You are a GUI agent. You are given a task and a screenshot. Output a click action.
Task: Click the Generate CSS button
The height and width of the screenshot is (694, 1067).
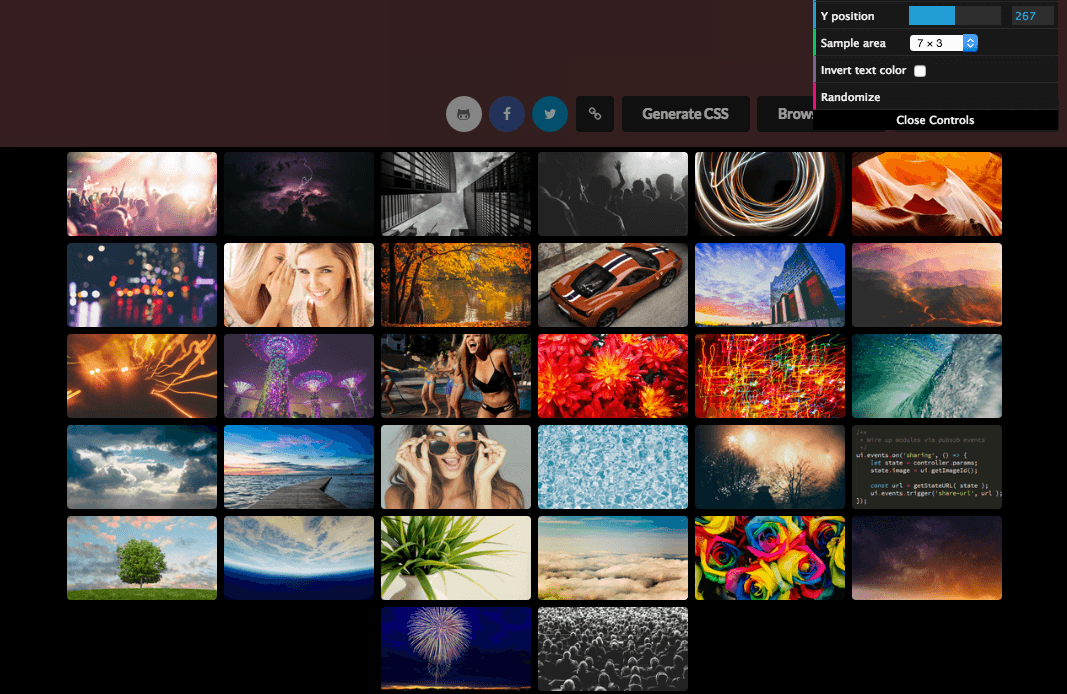click(x=685, y=114)
